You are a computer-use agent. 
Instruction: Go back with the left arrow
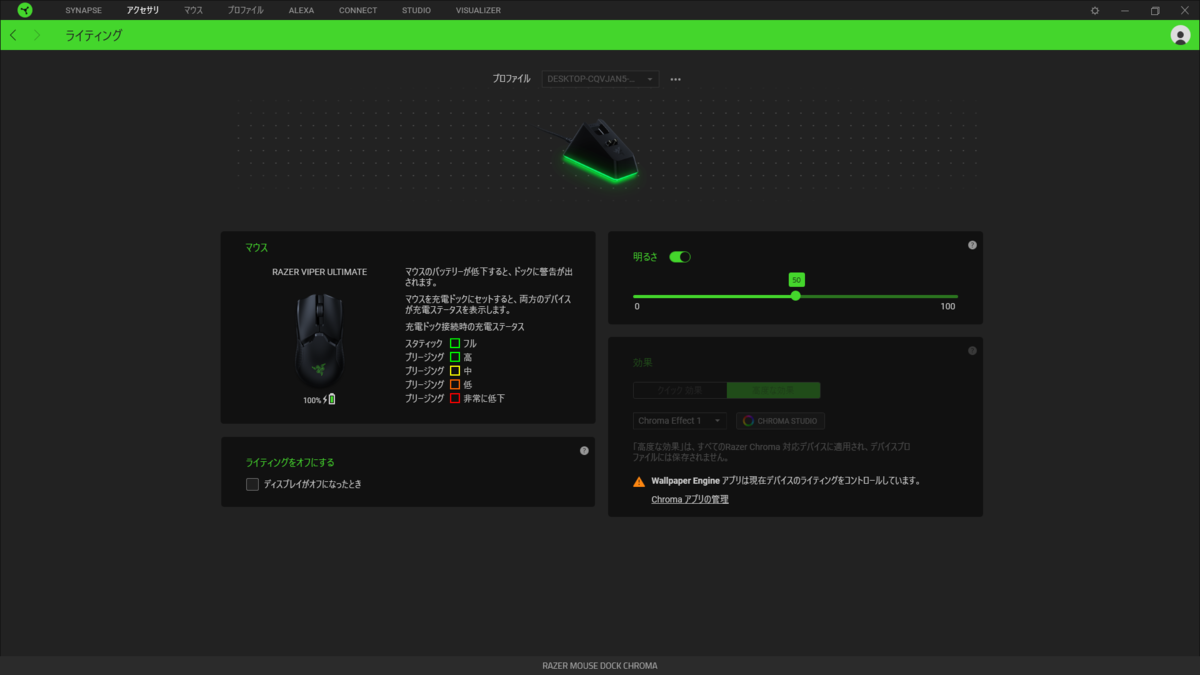13,35
